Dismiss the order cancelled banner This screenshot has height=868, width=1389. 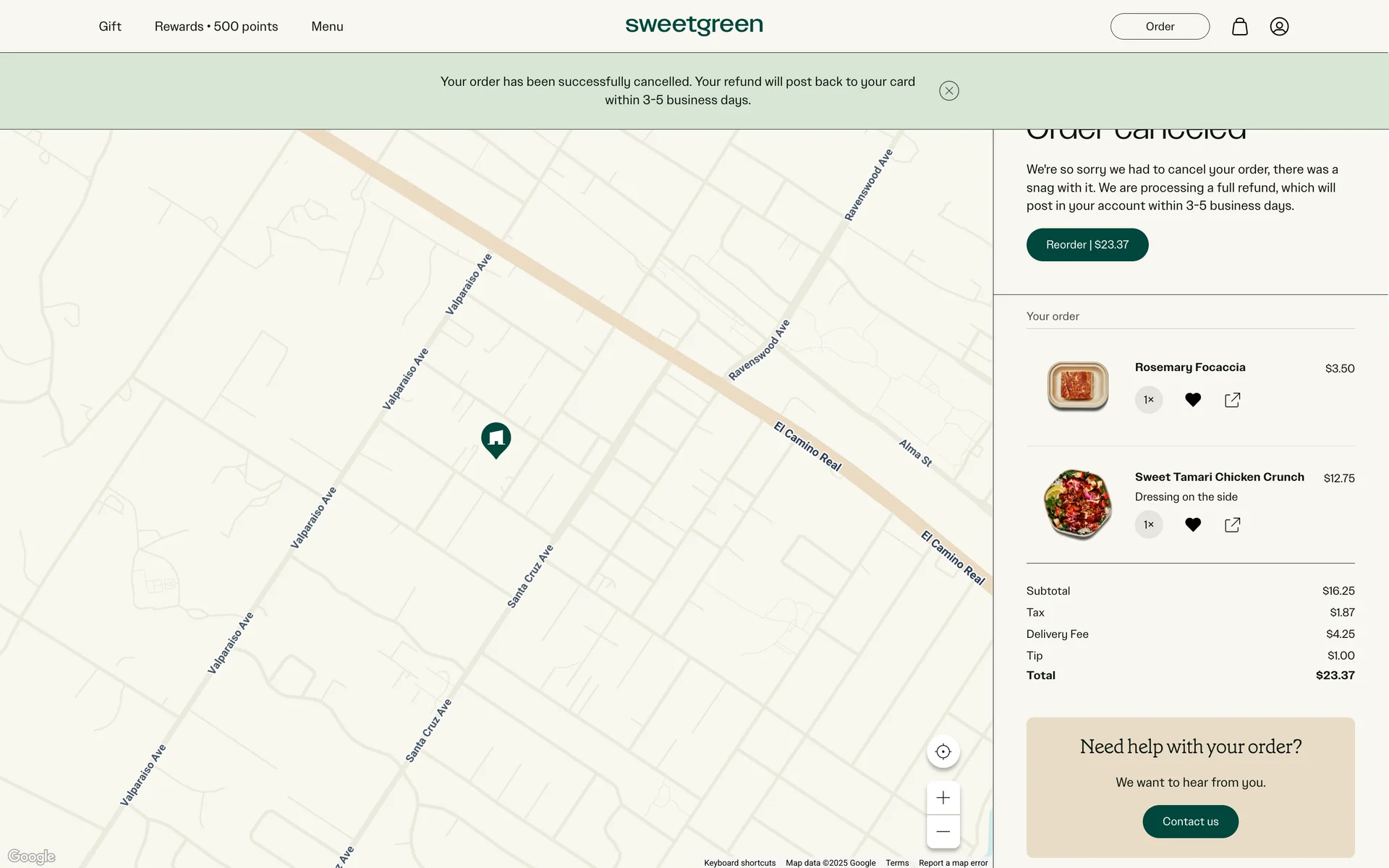[948, 90]
